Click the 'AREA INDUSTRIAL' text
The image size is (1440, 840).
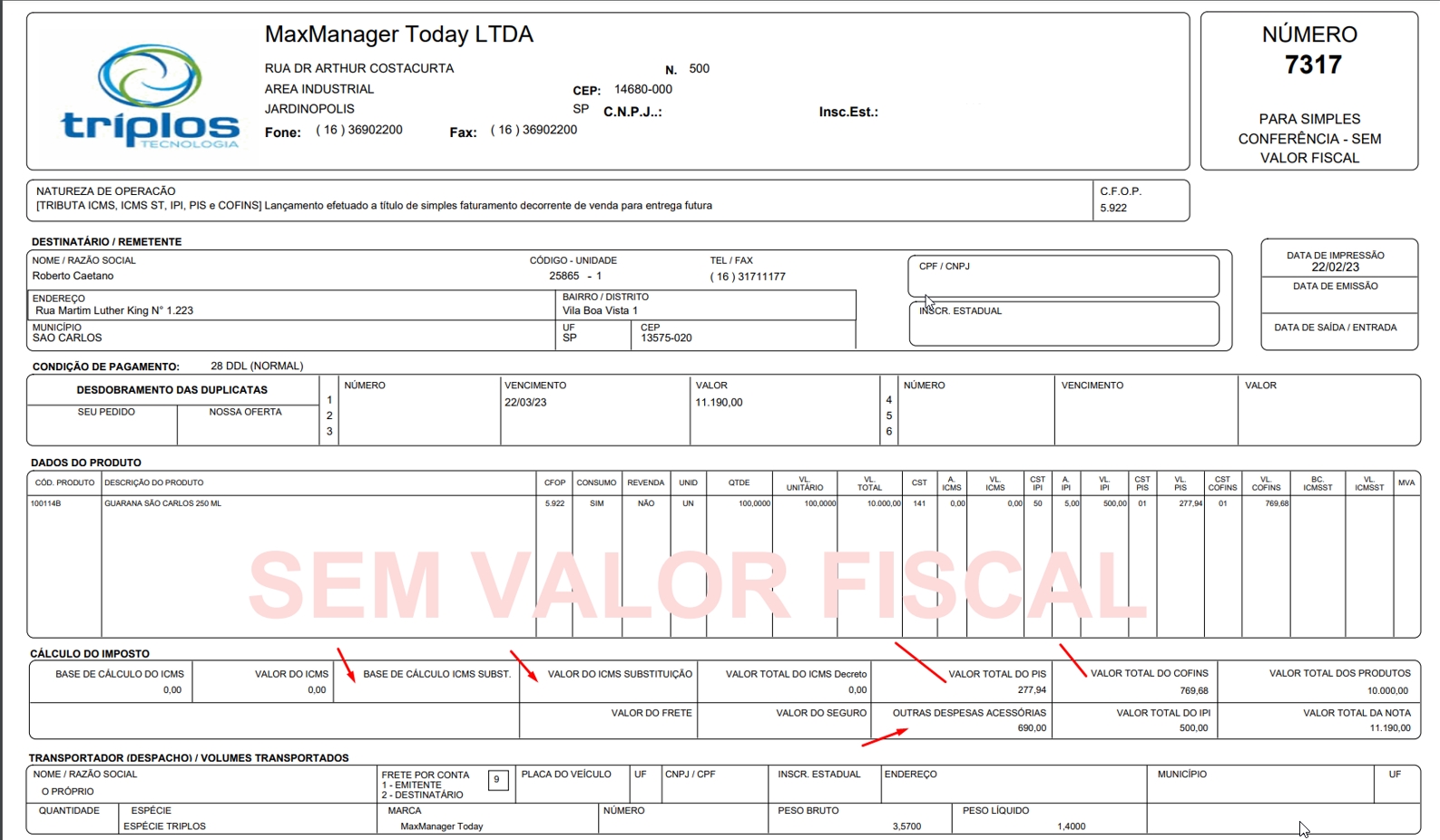(319, 89)
